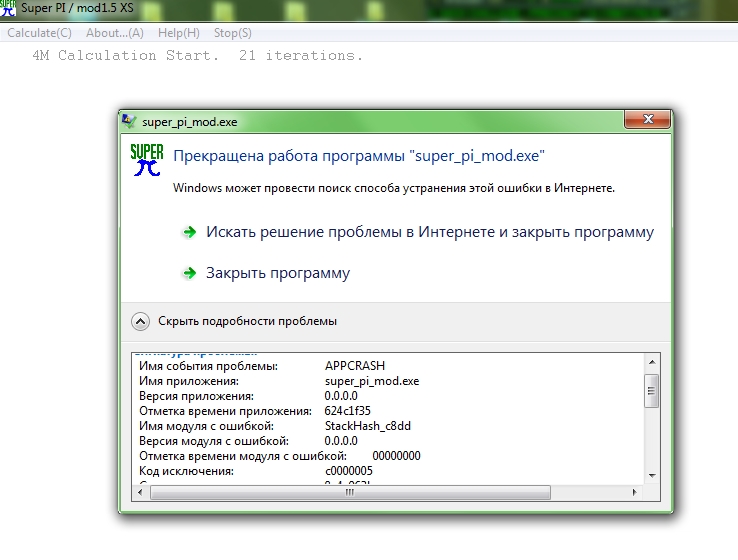Click 'Windows может провести поиск' description text
Image resolution: width=738 pixels, height=560 pixels.
(394, 188)
